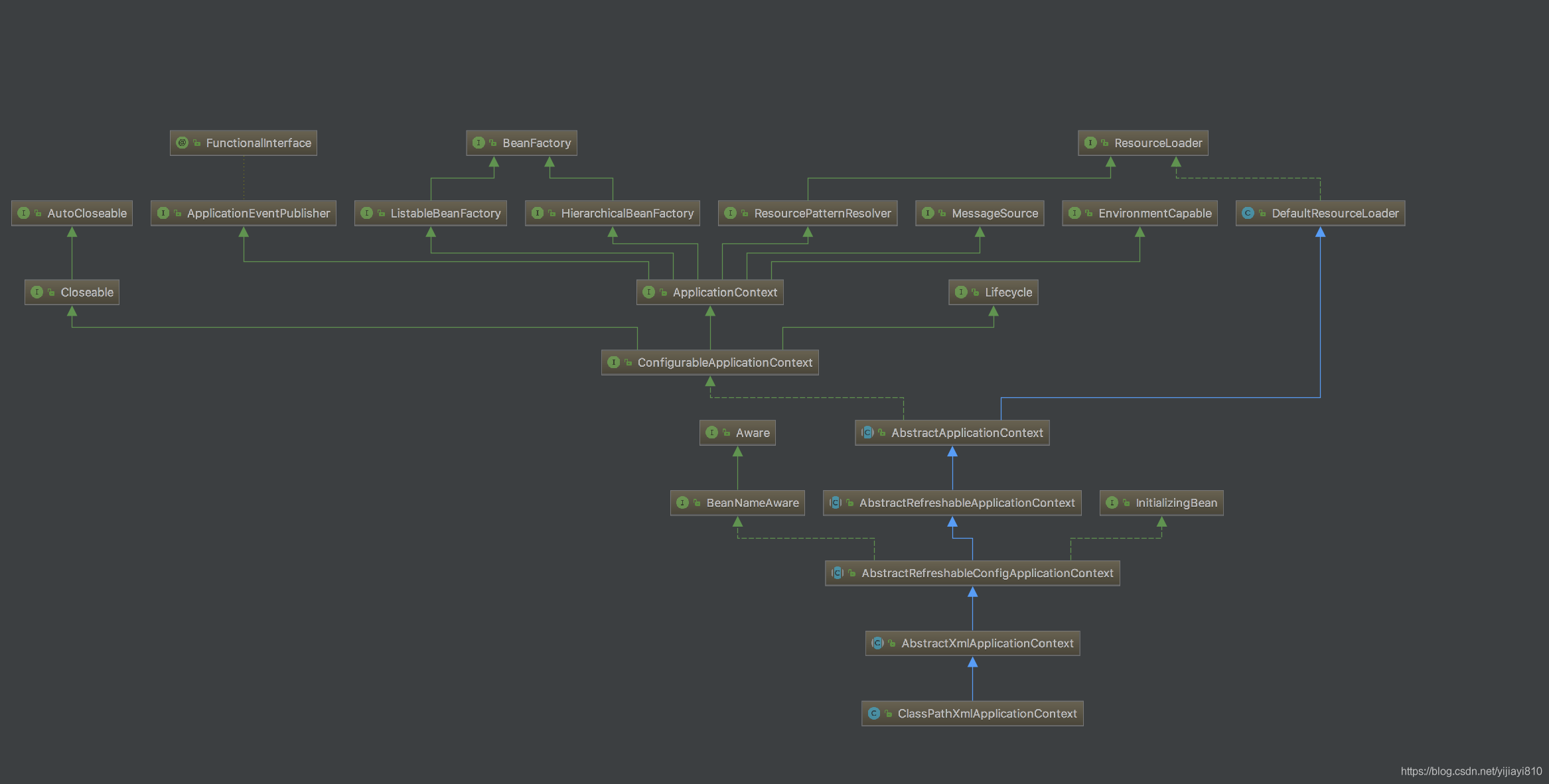The height and width of the screenshot is (784, 1549).
Task: Click abstract class icon on AbstractApplicationContext
Action: [867, 432]
